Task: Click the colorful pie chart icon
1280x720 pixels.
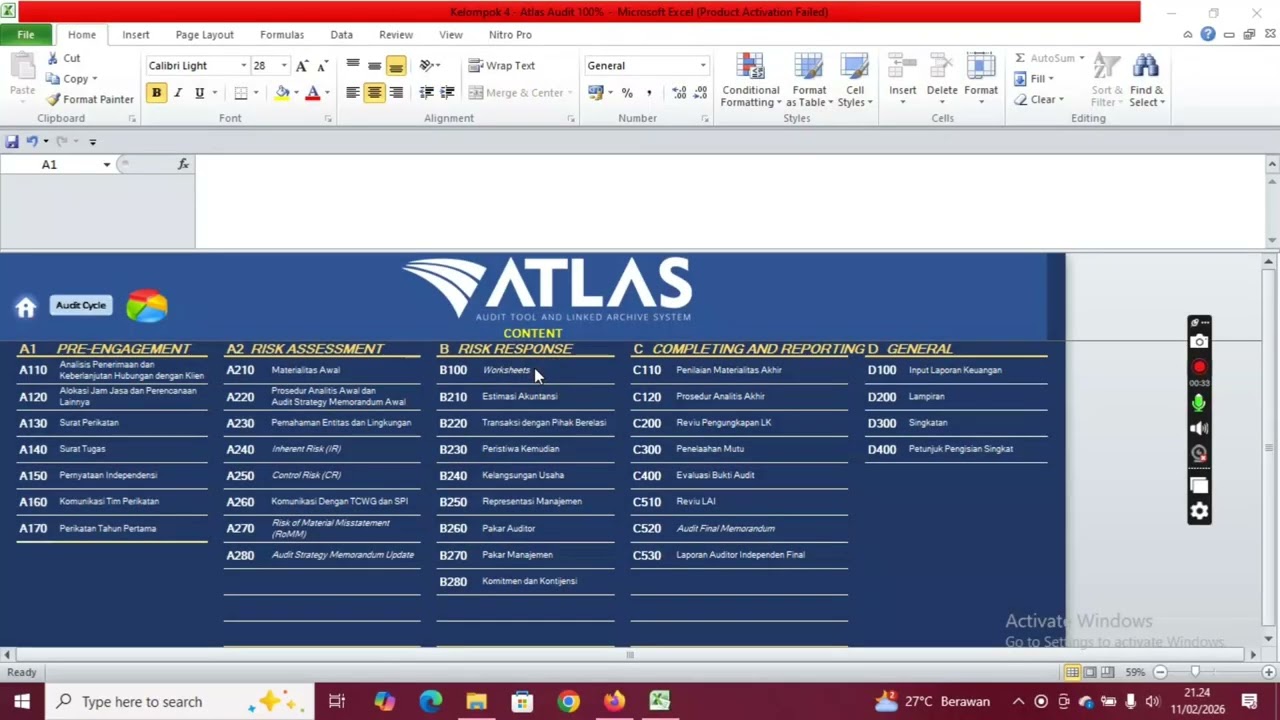Action: point(147,306)
